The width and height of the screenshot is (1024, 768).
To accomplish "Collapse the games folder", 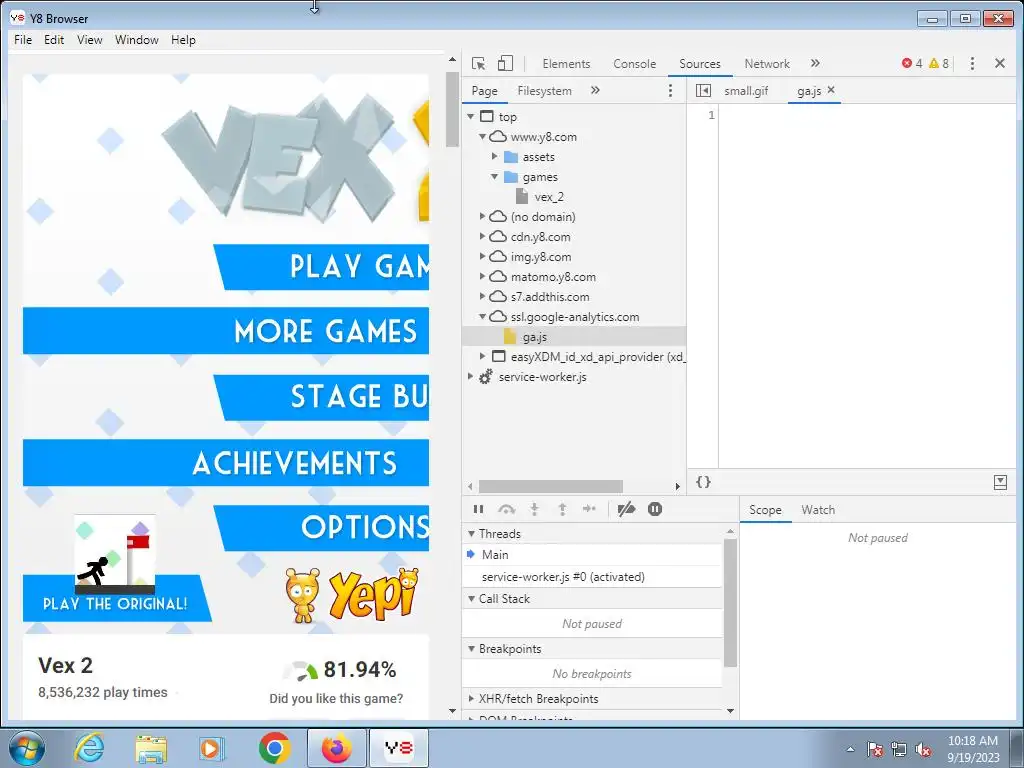I will [494, 176].
